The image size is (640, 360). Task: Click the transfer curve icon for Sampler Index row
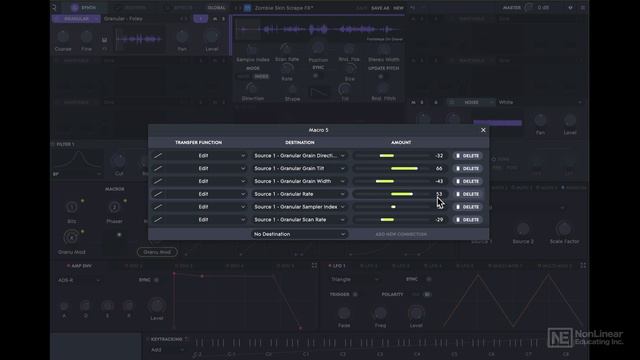coord(158,207)
